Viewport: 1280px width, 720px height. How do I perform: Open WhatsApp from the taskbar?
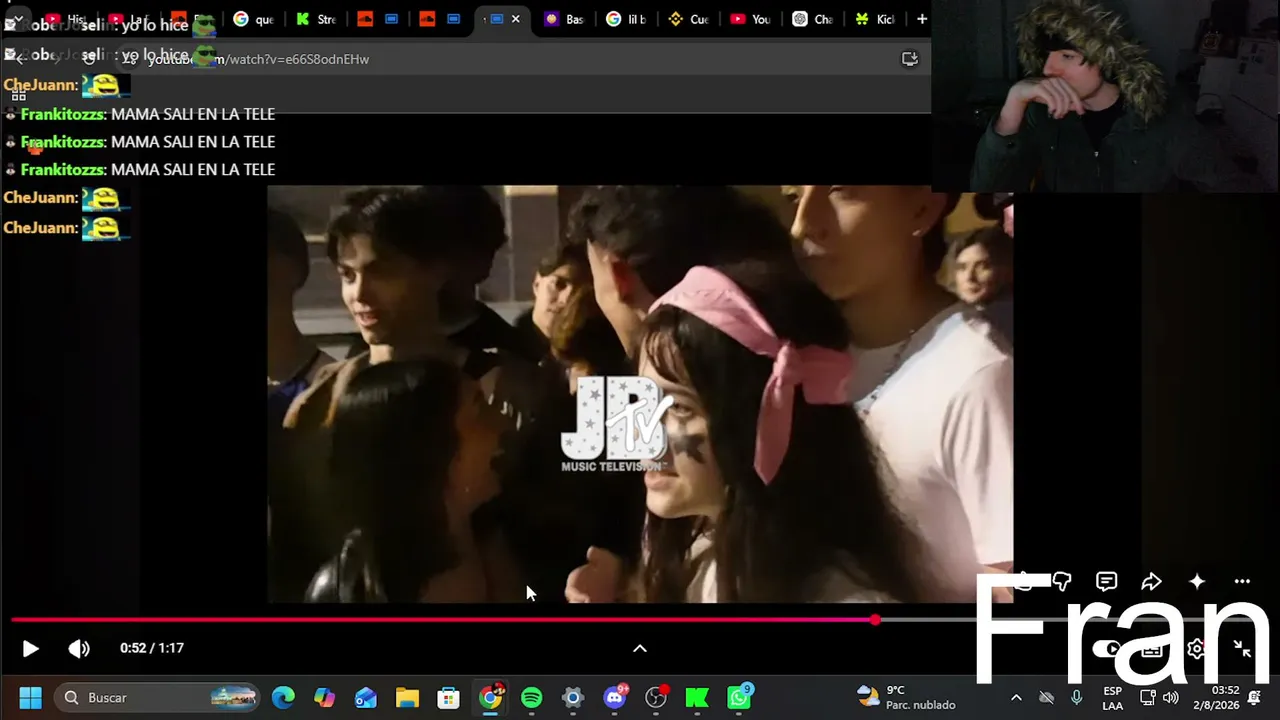(x=739, y=697)
